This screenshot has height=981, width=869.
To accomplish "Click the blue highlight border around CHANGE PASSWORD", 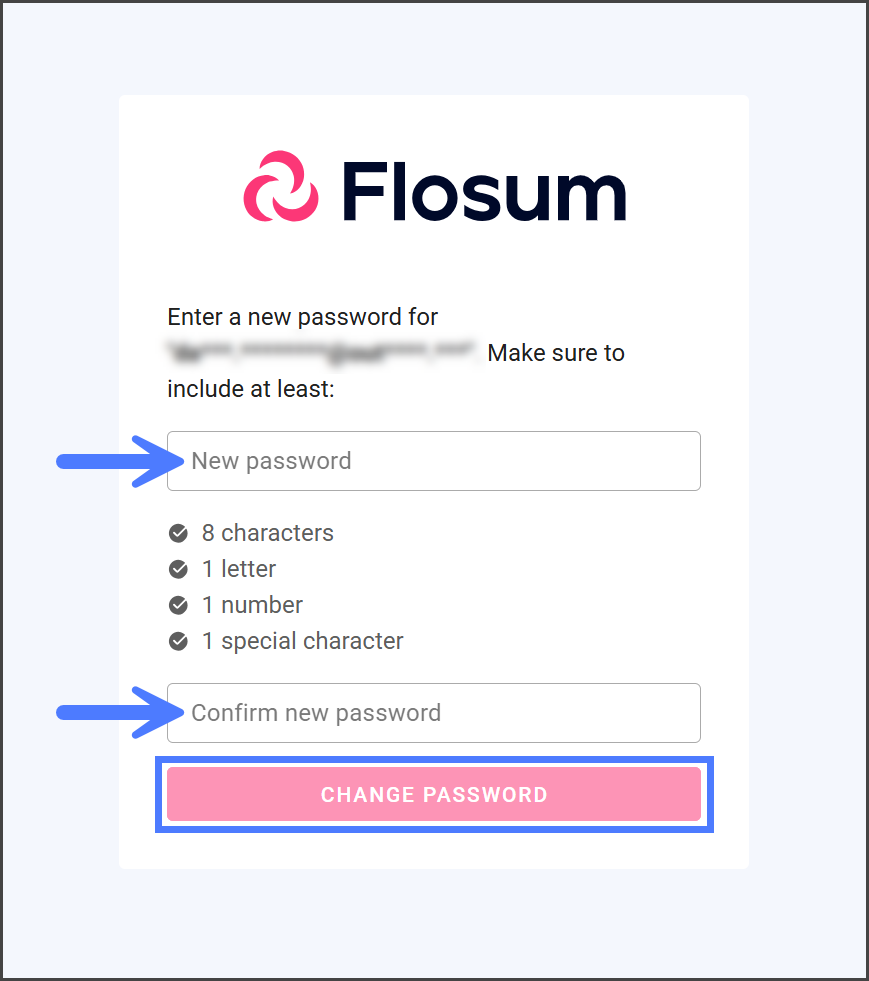I will pos(434,761).
